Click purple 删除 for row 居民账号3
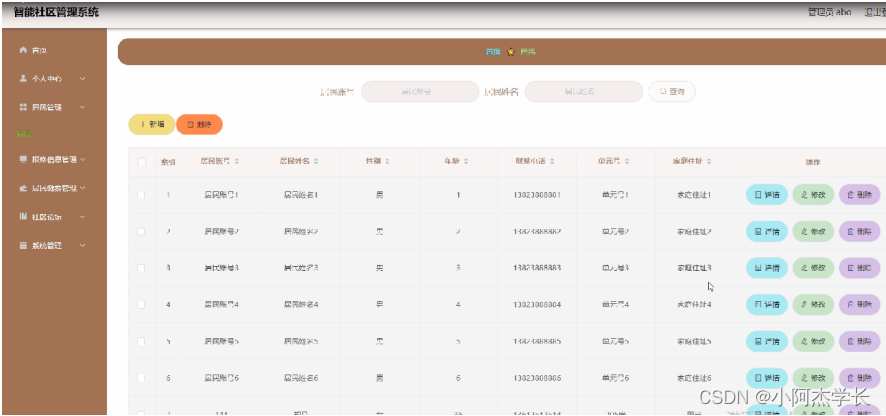The height and width of the screenshot is (416, 886). 859,268
